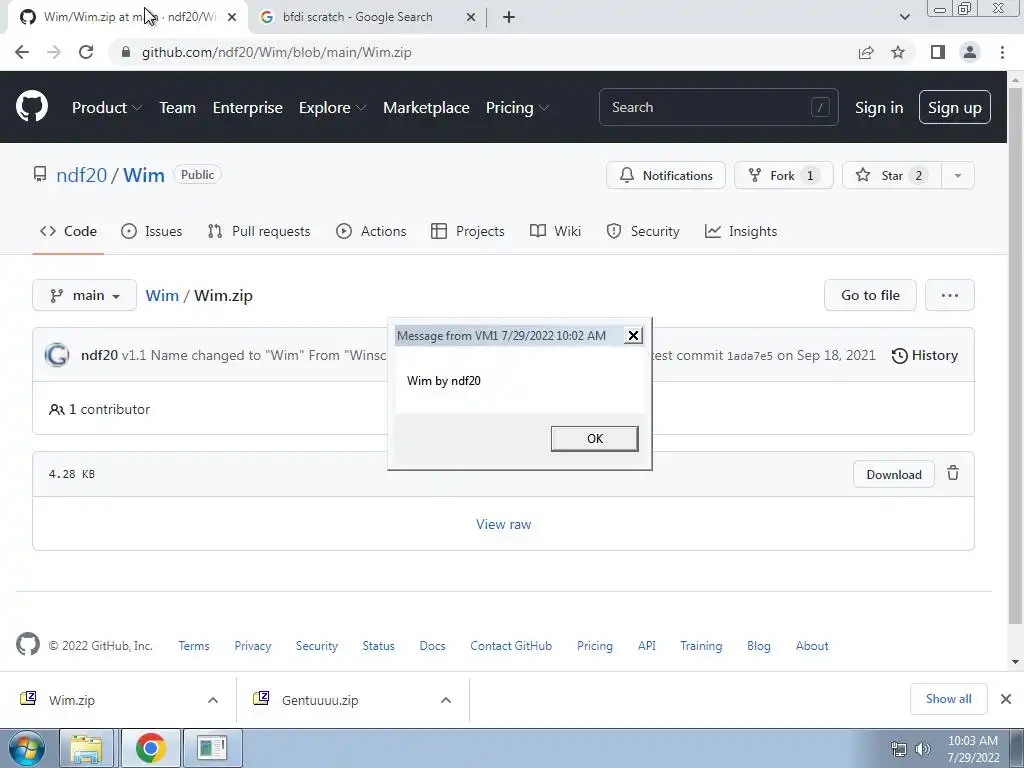Delete file using trash icon

[953, 473]
